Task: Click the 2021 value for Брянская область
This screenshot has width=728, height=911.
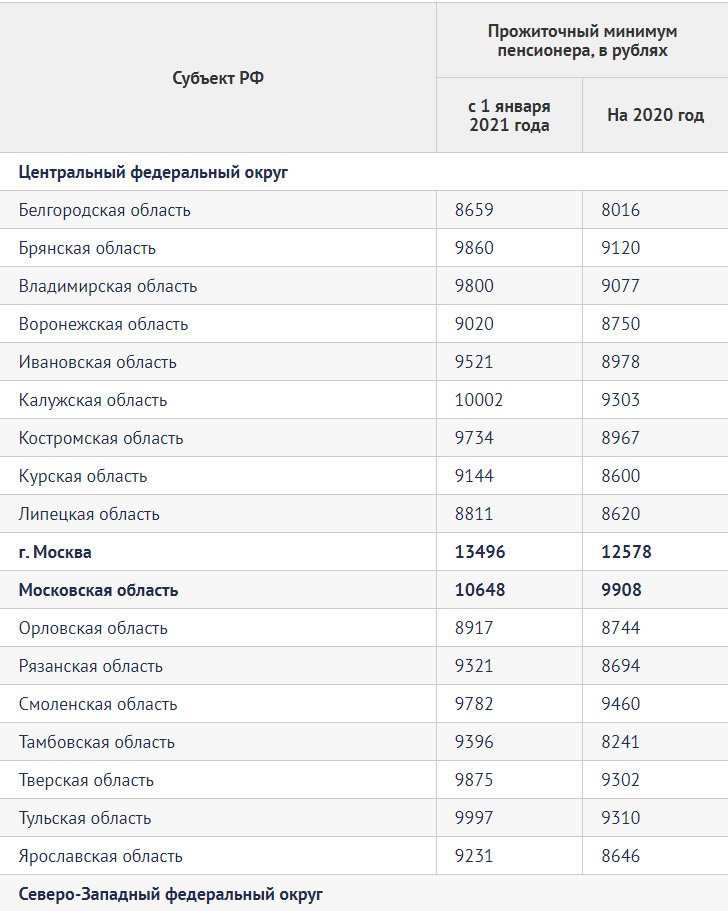Action: tap(474, 248)
